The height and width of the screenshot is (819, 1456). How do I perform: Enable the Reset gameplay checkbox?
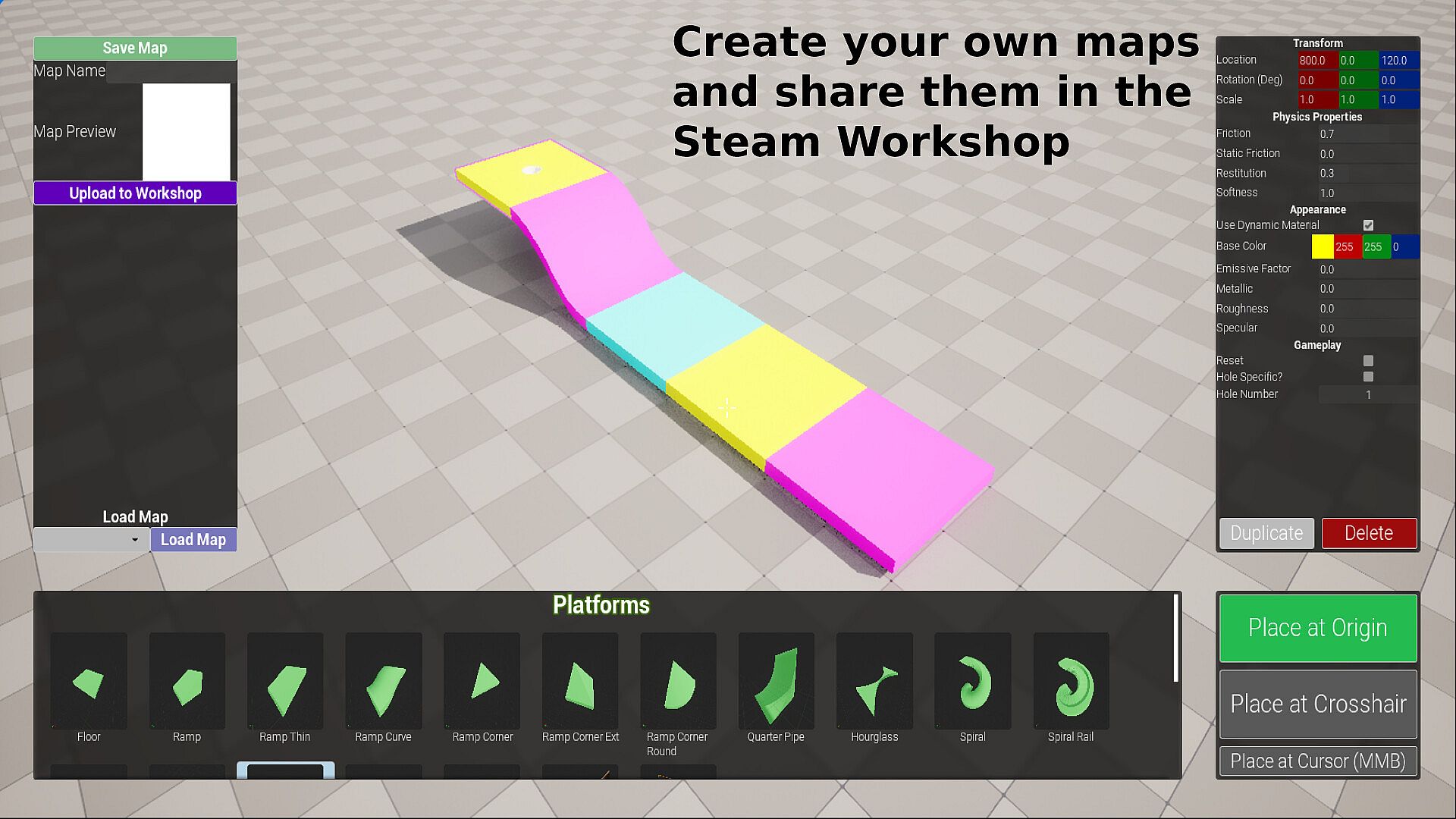(1368, 361)
